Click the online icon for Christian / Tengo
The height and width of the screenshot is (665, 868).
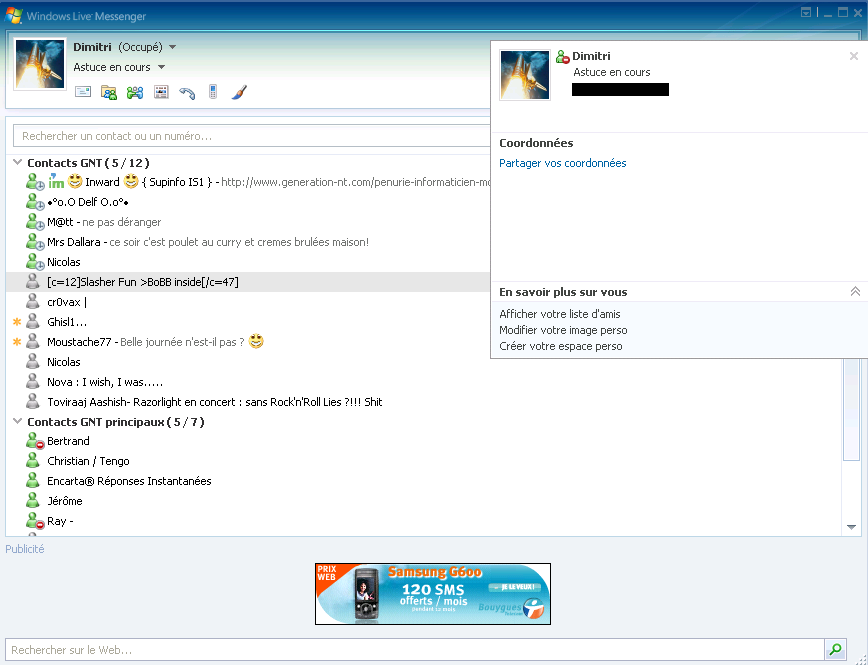(x=33, y=461)
